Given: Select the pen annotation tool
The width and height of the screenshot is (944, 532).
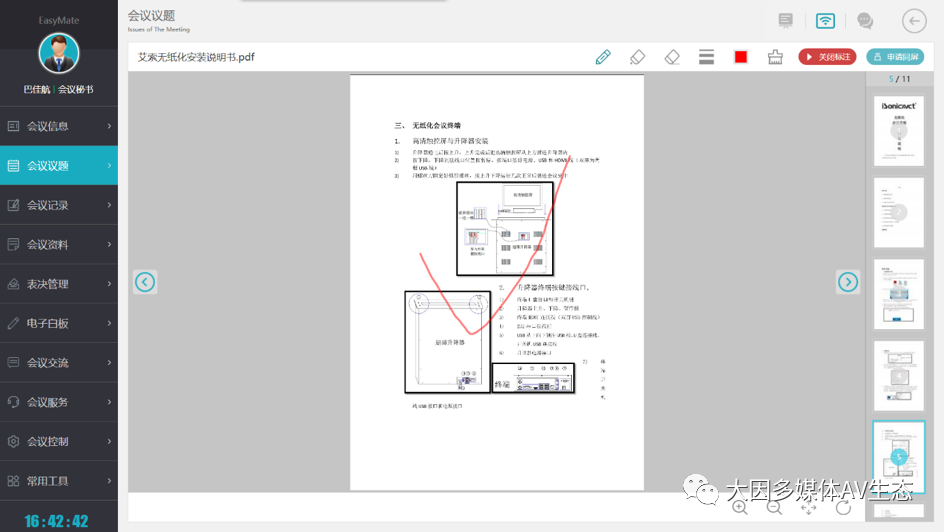Looking at the screenshot, I should click(x=603, y=57).
